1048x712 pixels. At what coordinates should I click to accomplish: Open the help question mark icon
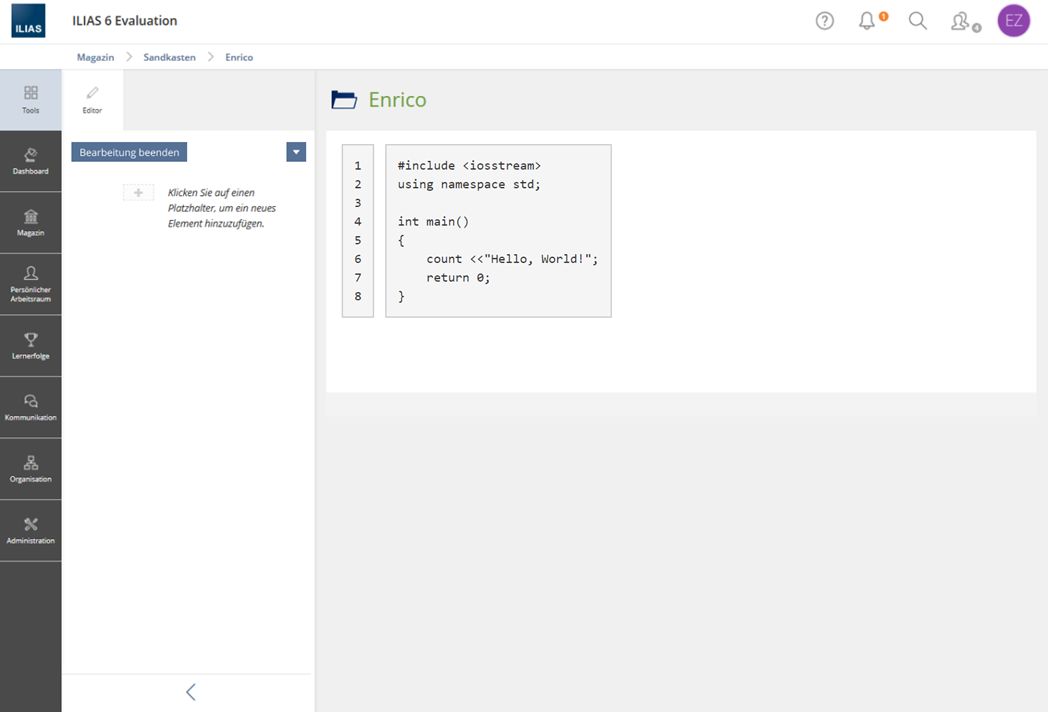point(824,21)
